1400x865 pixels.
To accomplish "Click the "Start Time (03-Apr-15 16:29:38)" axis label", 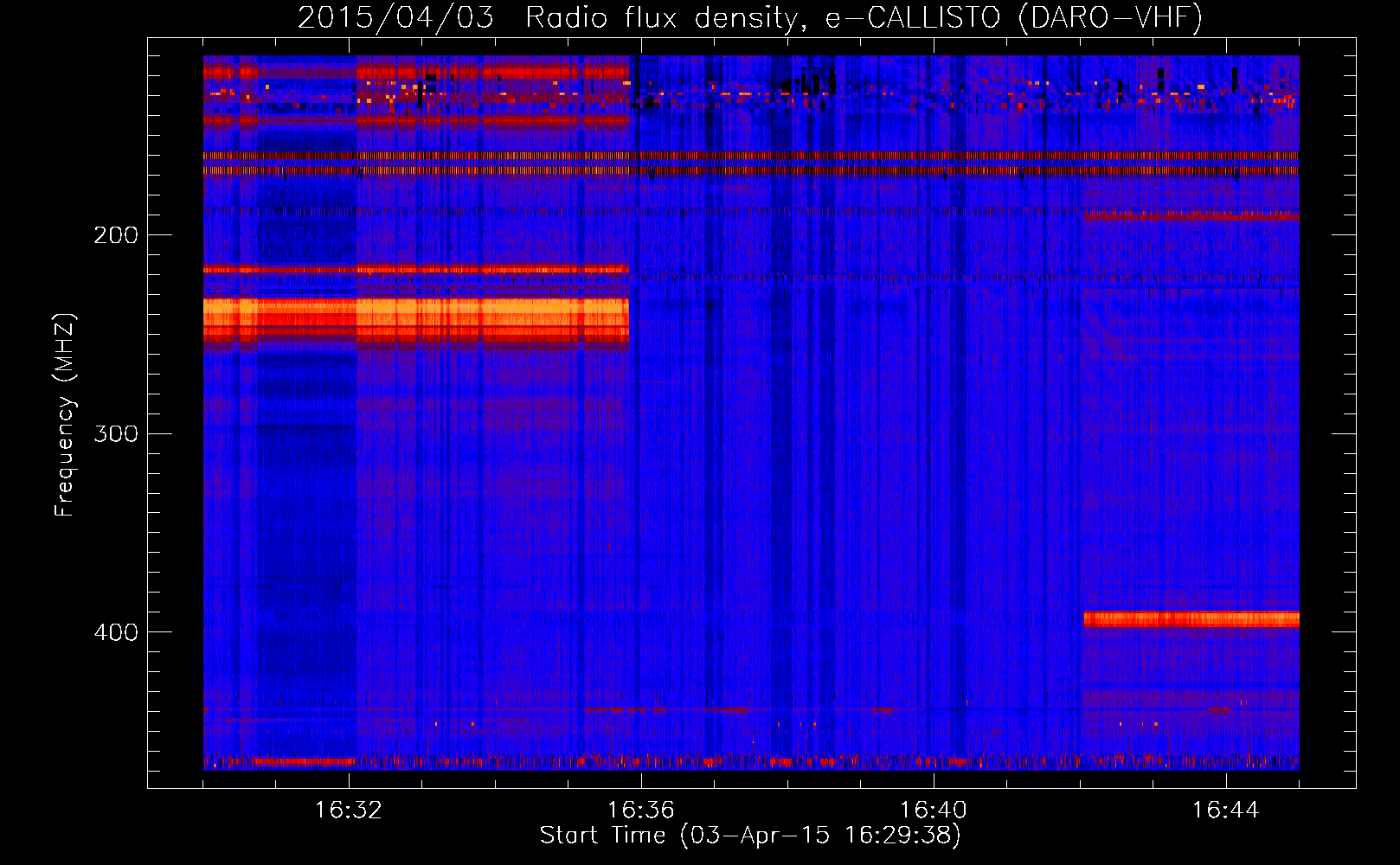I will (x=750, y=836).
